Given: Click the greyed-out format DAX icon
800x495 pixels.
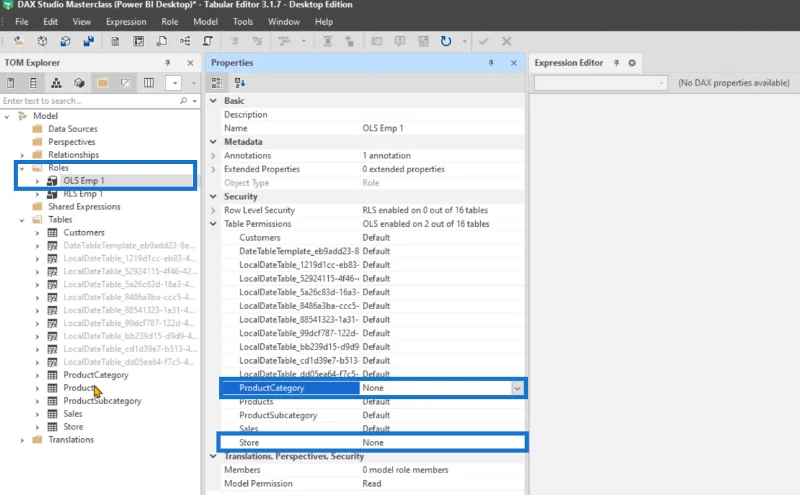Looking at the screenshot, I should click(x=235, y=41).
